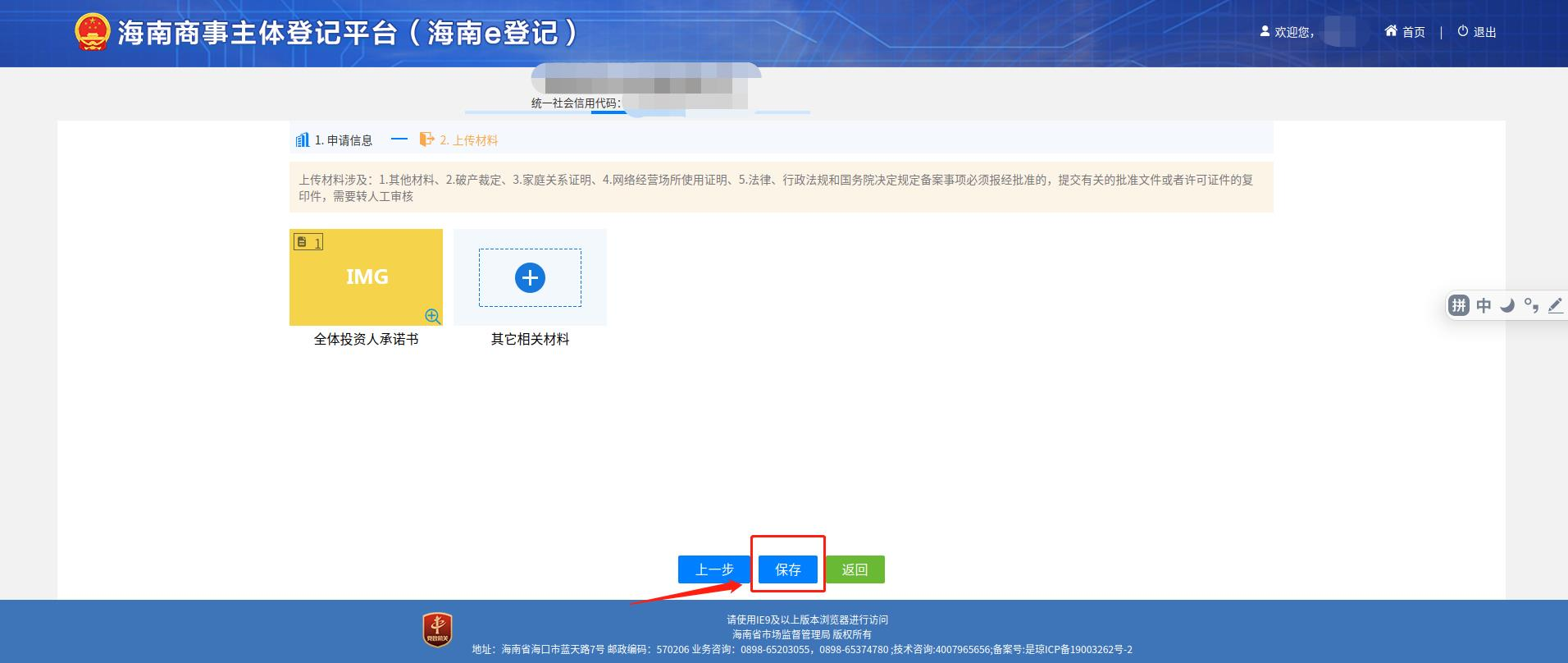Click the home icon next to 首页
This screenshot has width=1568, height=663.
click(x=1391, y=31)
